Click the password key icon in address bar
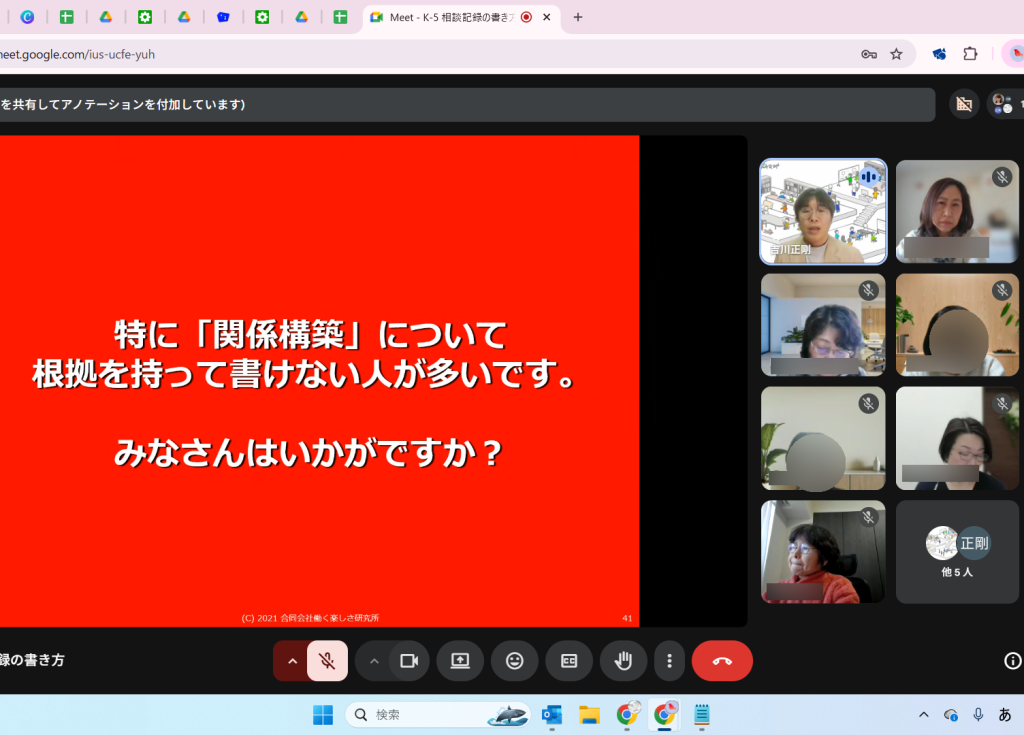 tap(869, 54)
